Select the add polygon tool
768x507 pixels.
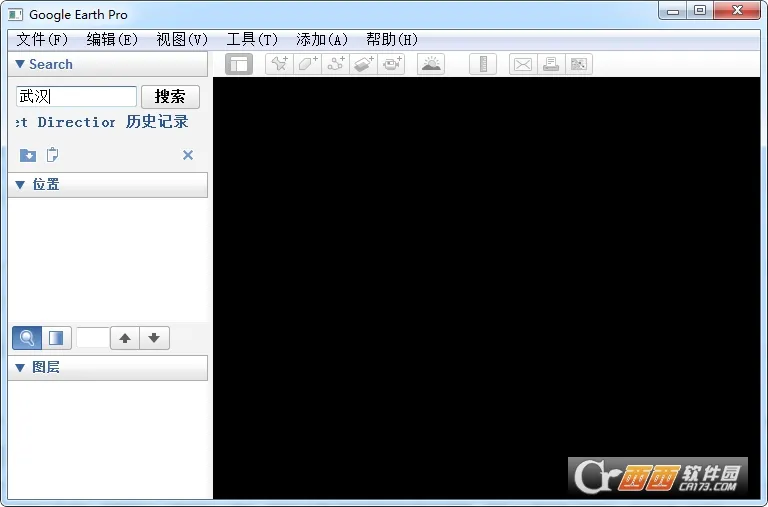pyautogui.click(x=308, y=64)
